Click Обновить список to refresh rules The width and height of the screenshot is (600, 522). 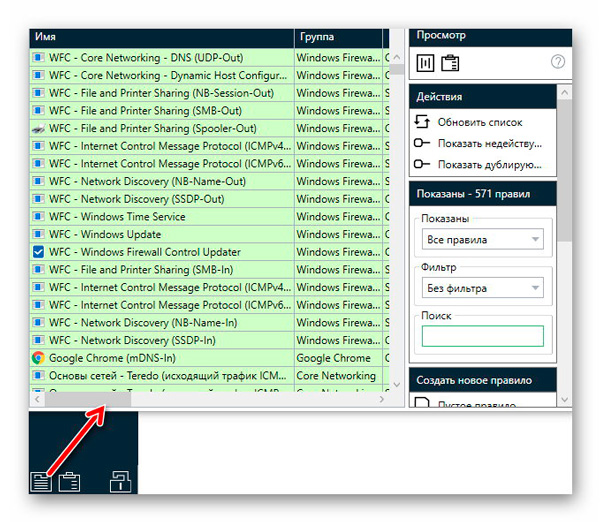point(479,122)
